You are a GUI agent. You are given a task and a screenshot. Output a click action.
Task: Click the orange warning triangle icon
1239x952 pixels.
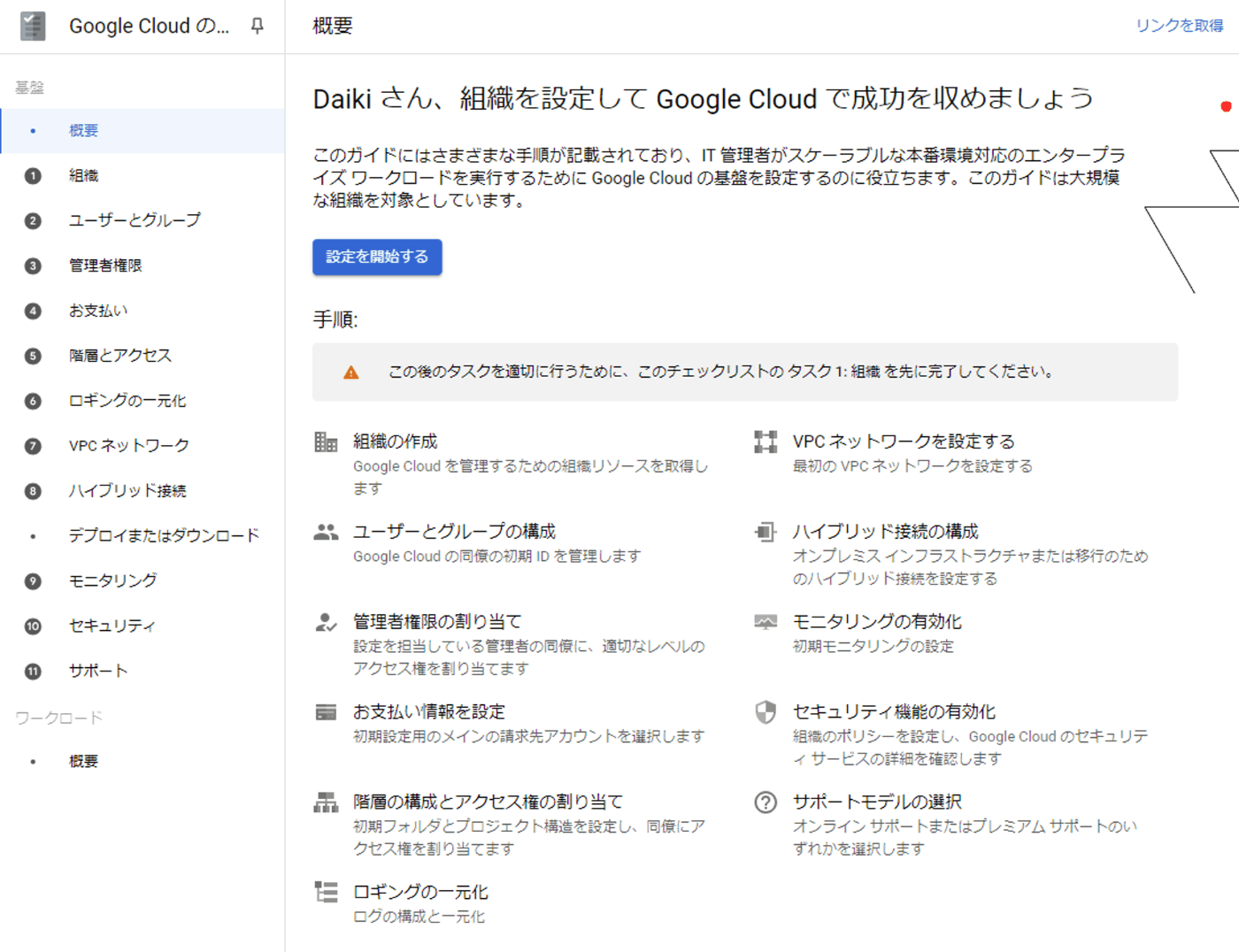[x=351, y=372]
